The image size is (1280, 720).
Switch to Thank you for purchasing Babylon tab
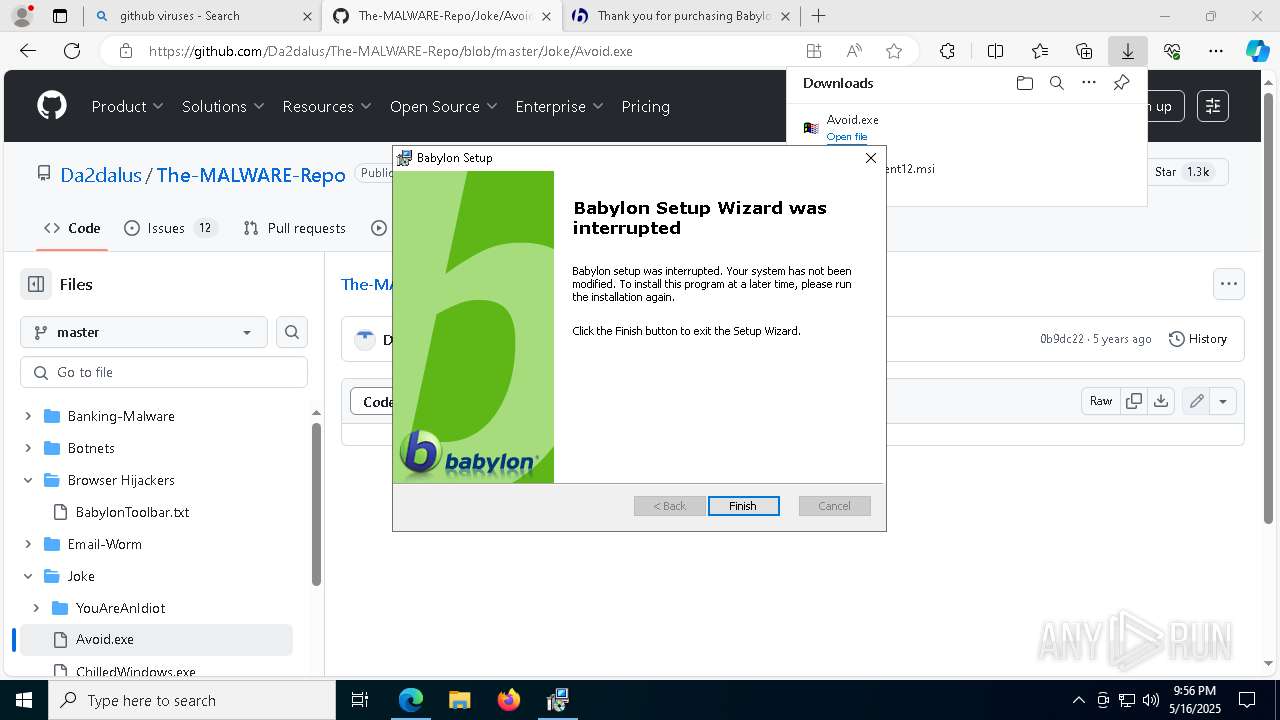pyautogui.click(x=680, y=16)
